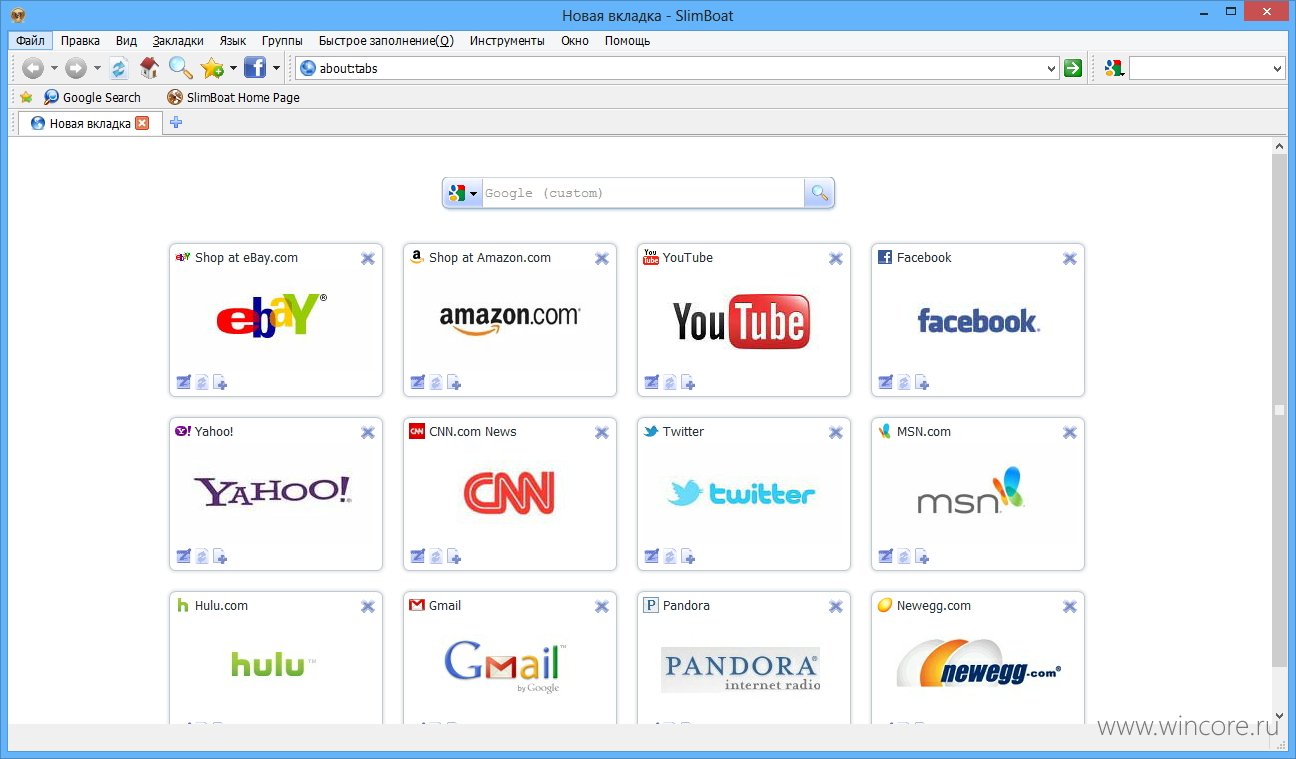Reload the page with the refresh icon
Viewport: 1296px width, 759px height.
click(x=119, y=68)
